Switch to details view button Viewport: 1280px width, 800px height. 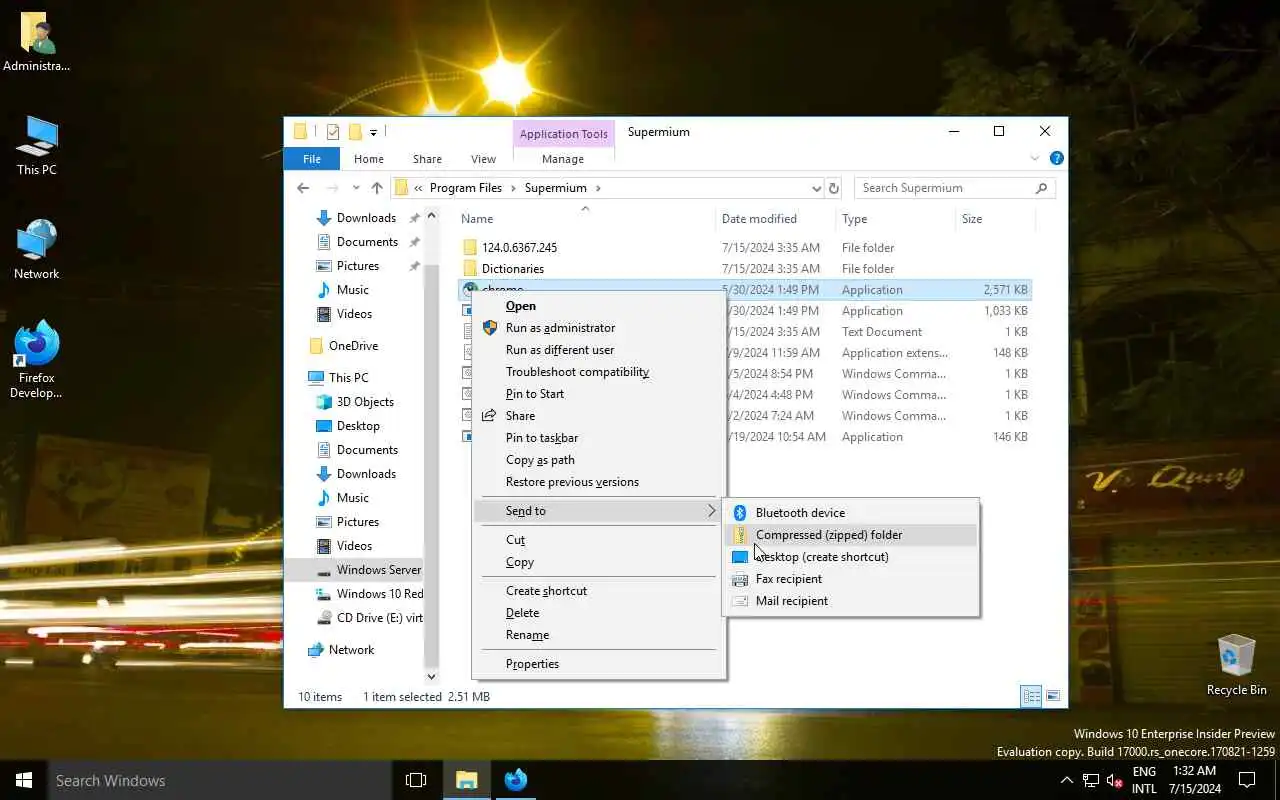1031,696
